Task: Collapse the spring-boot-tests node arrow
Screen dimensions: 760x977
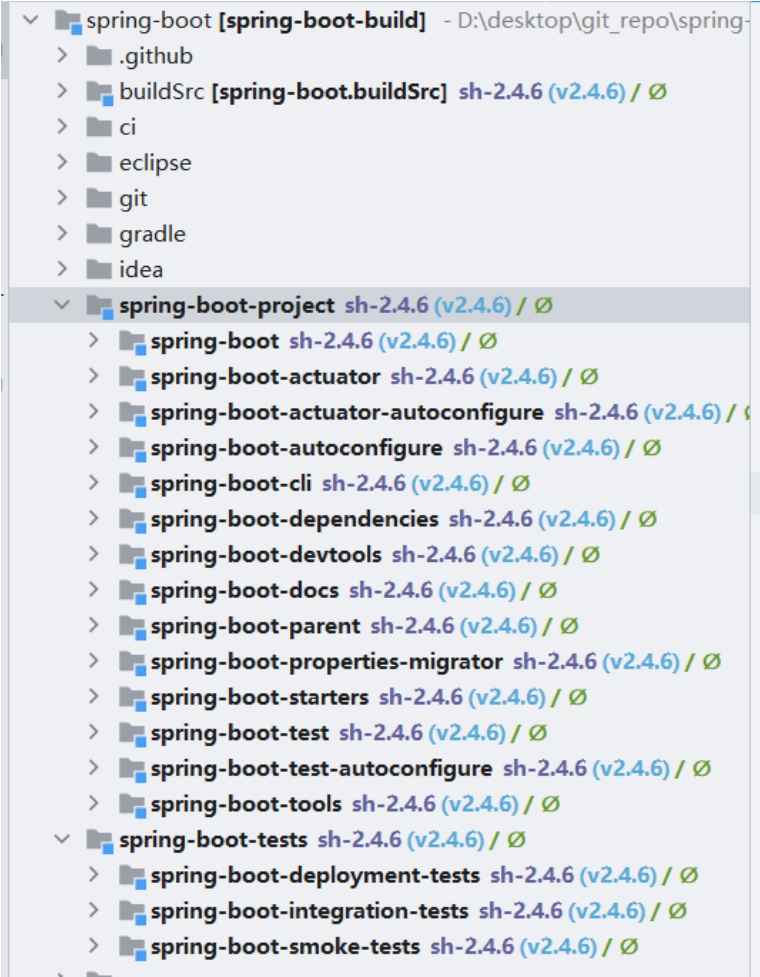Action: click(x=62, y=839)
